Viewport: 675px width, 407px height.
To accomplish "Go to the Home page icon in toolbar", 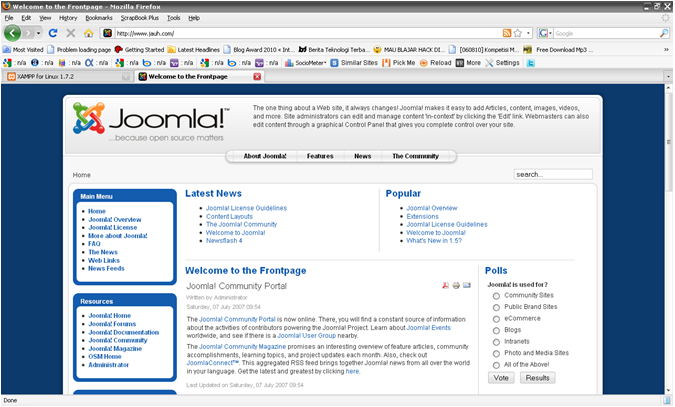I will tap(89, 33).
